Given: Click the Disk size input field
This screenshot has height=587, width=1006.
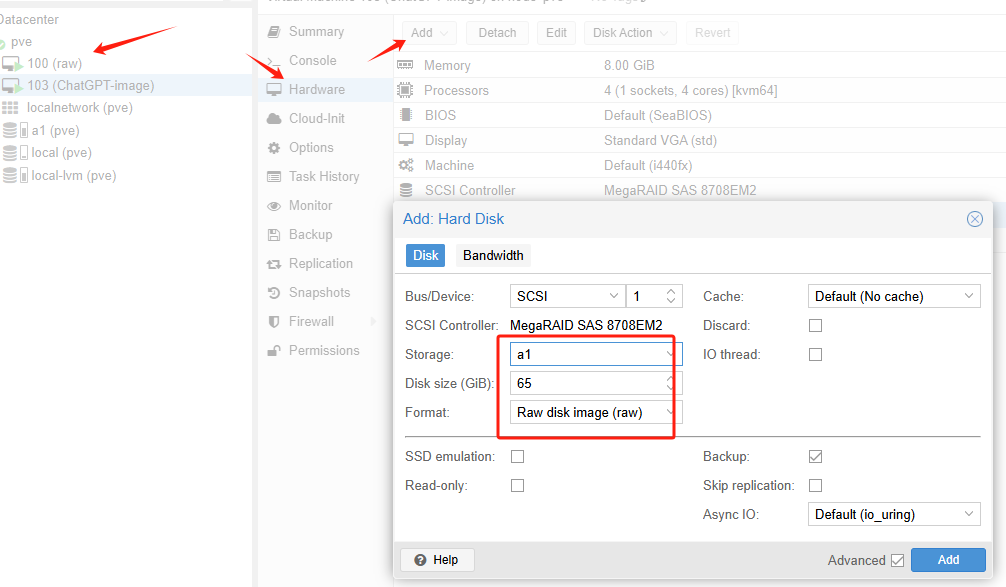Looking at the screenshot, I should [585, 384].
